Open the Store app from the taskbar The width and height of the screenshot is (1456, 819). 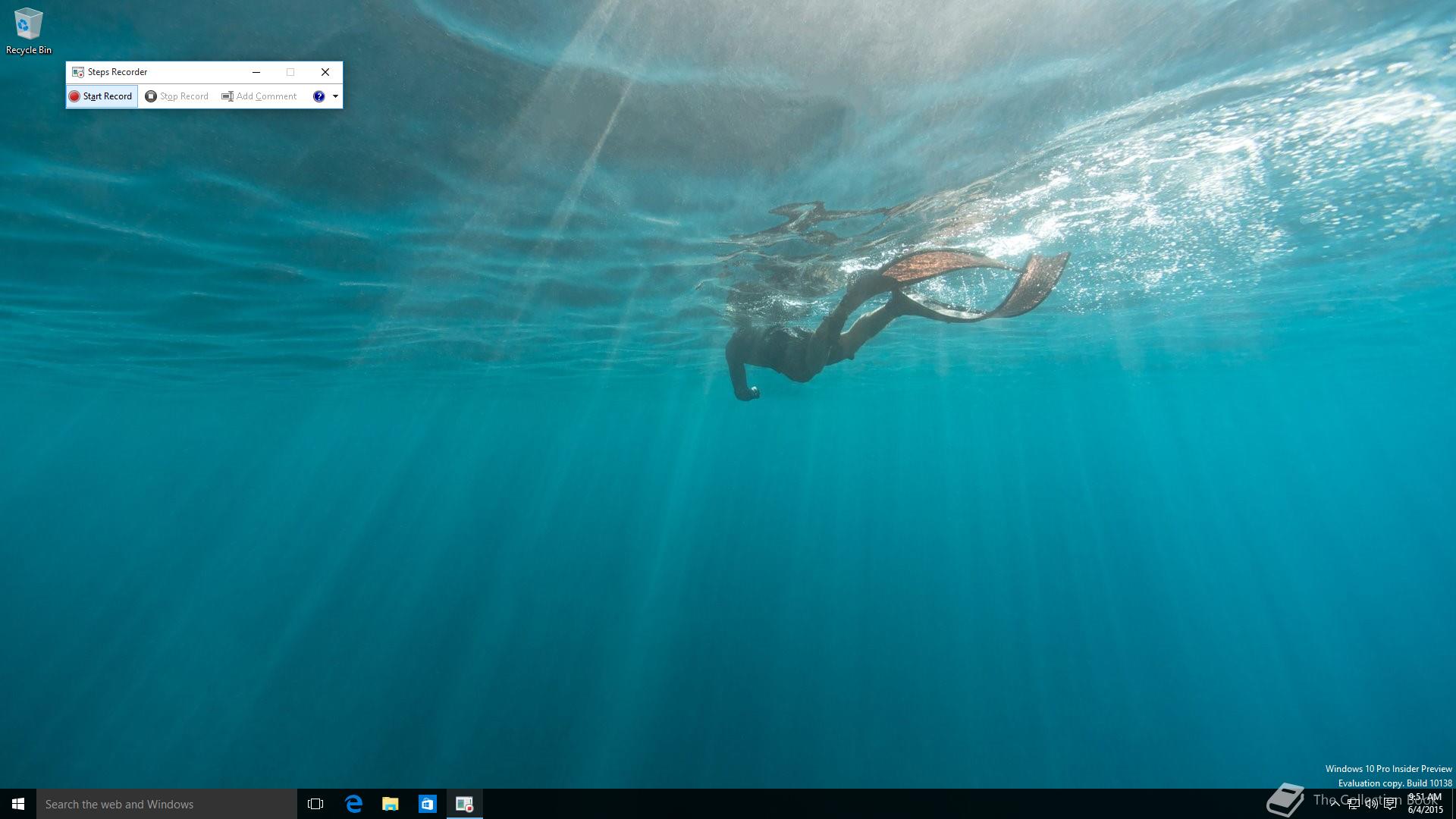click(x=428, y=804)
